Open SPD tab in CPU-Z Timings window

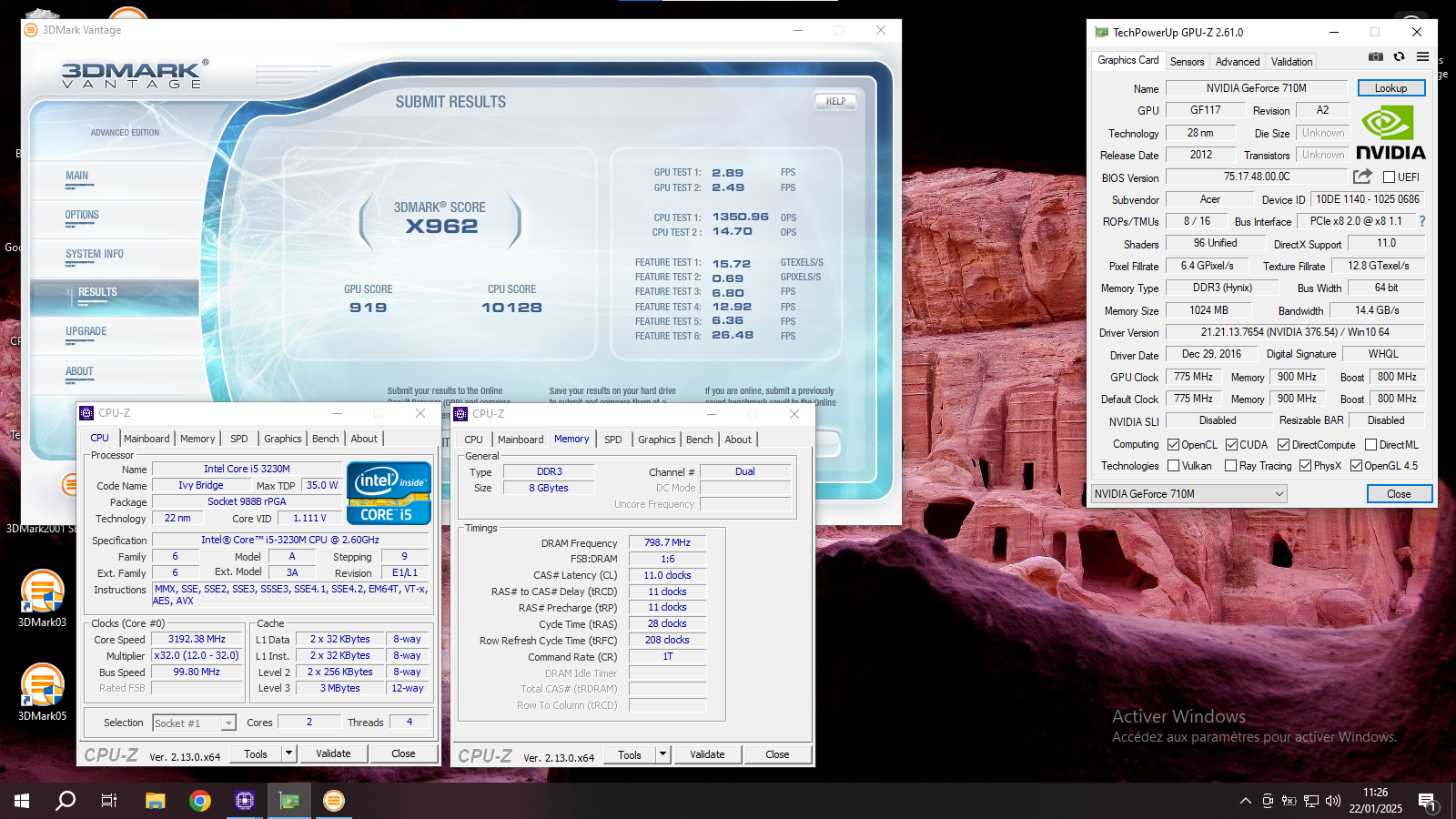click(613, 440)
